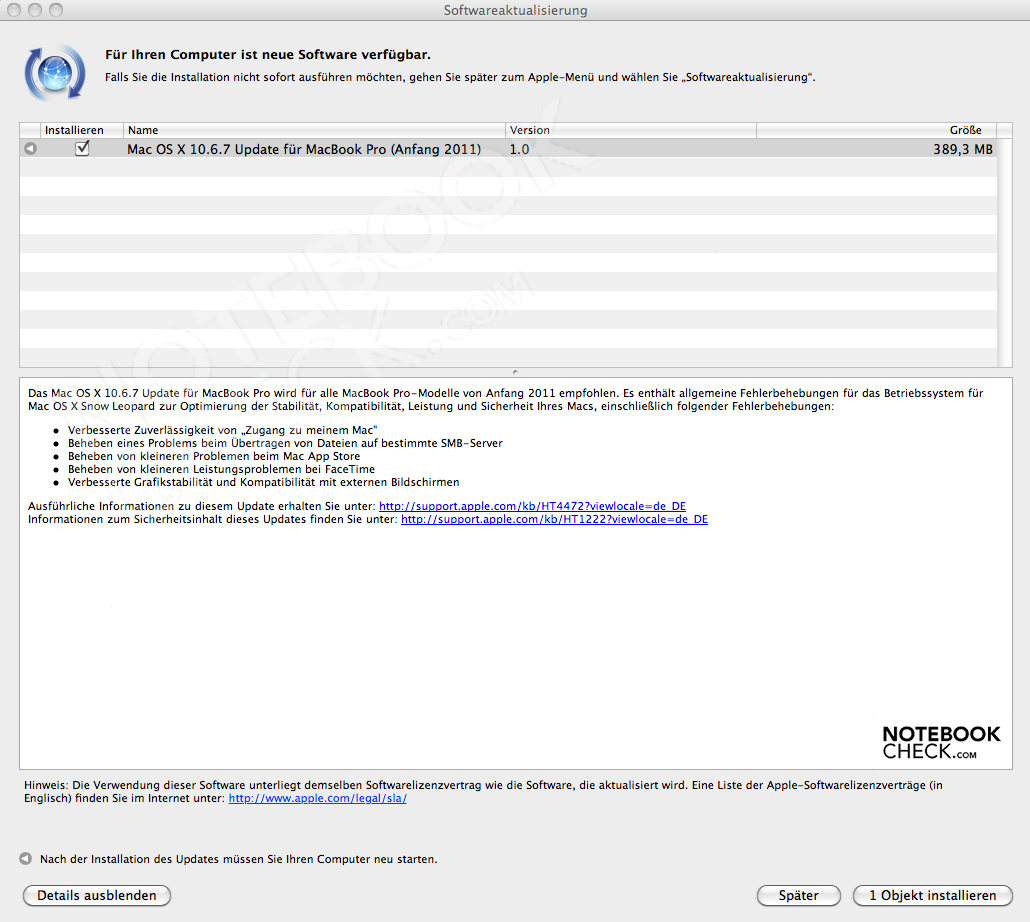1030x922 pixels.
Task: Select the Mac OS X 10.6.7 Update row name
Action: 304,149
